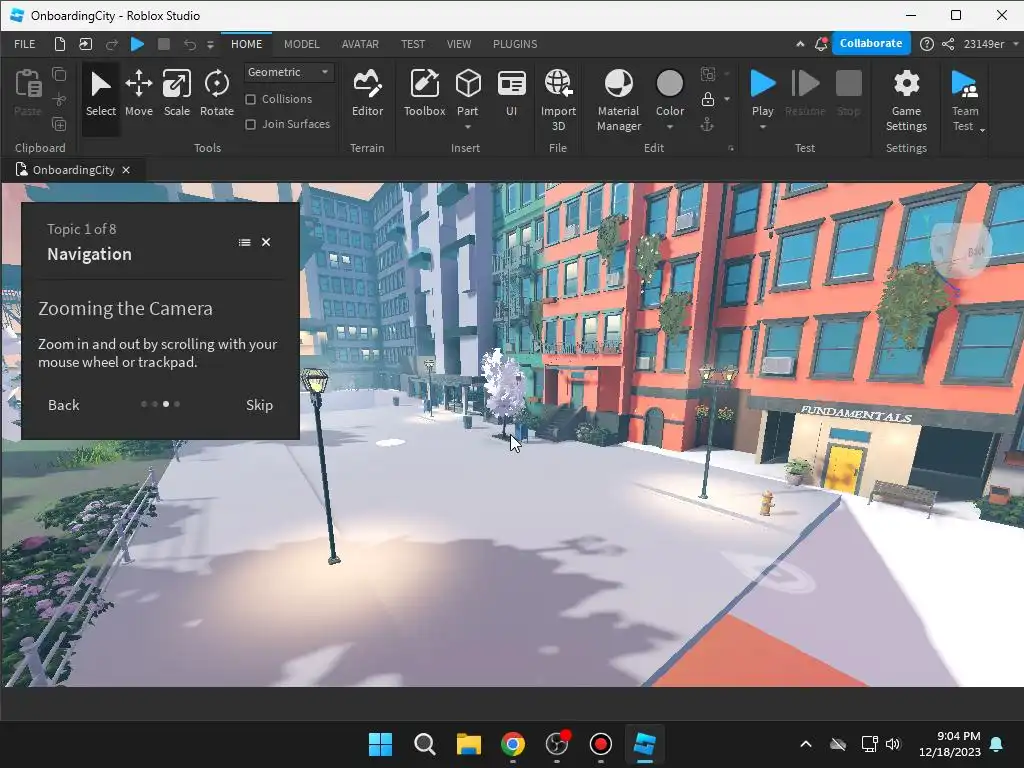The height and width of the screenshot is (768, 1024).
Task: Open Game Settings
Action: [x=906, y=99]
